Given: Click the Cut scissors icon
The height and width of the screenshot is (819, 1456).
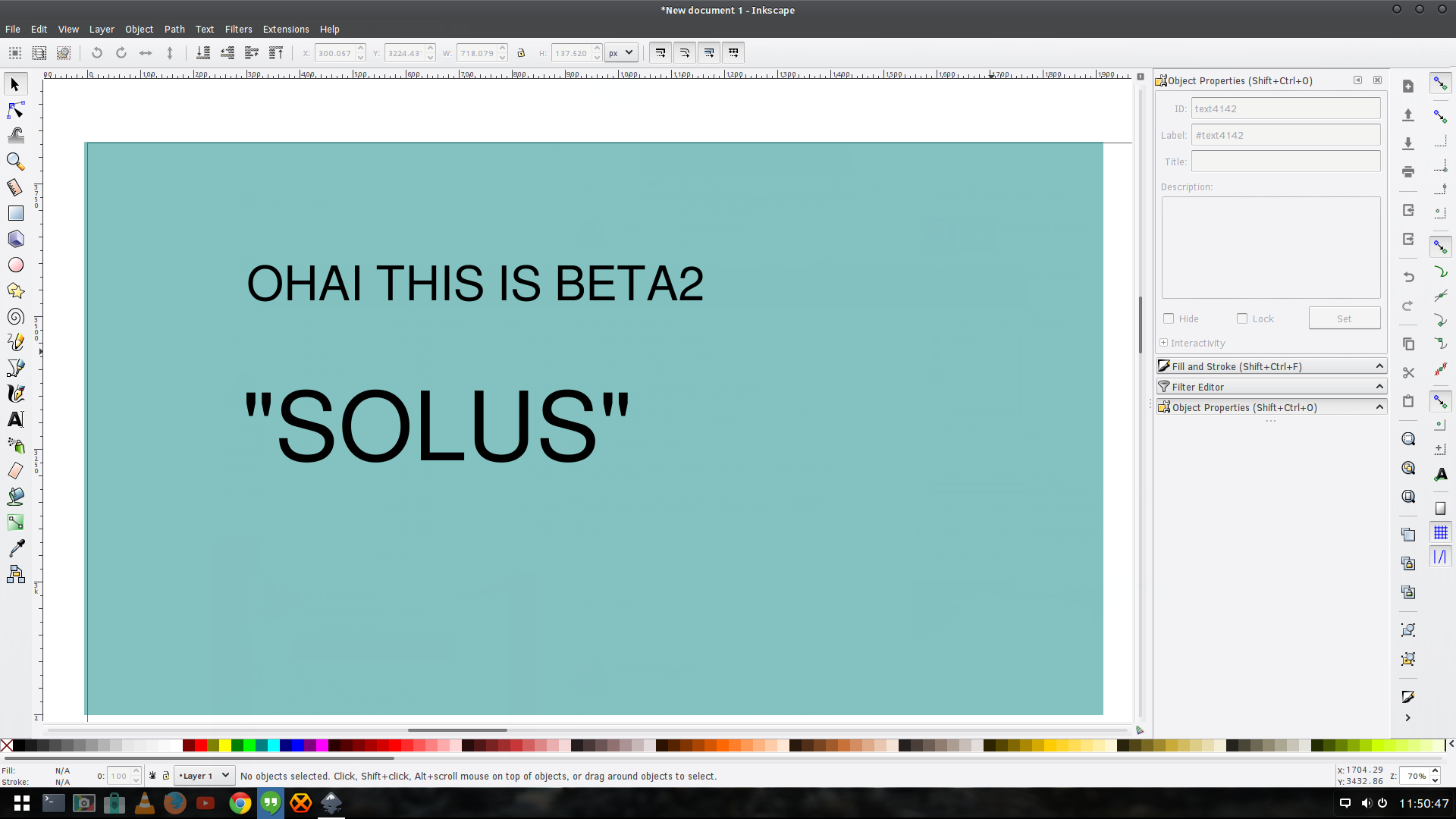Looking at the screenshot, I should [1408, 372].
